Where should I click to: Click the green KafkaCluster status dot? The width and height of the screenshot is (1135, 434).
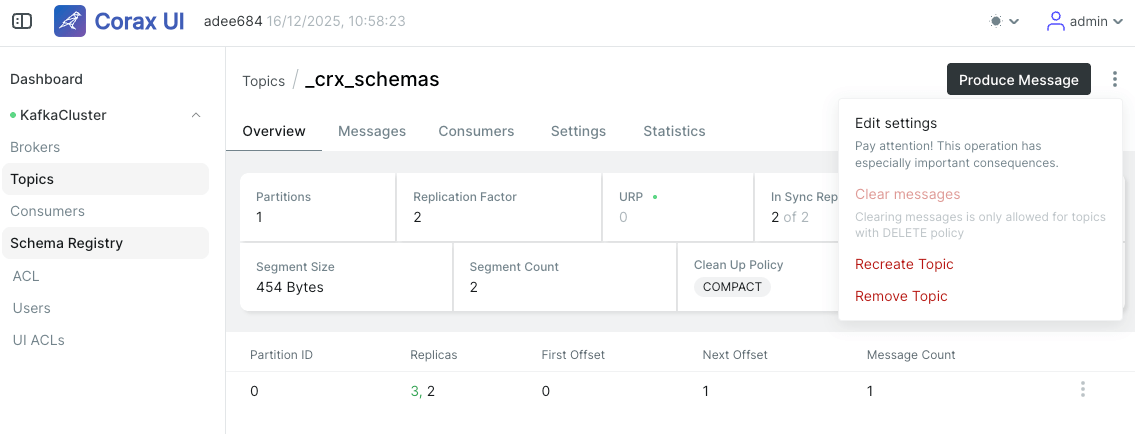tap(13, 115)
